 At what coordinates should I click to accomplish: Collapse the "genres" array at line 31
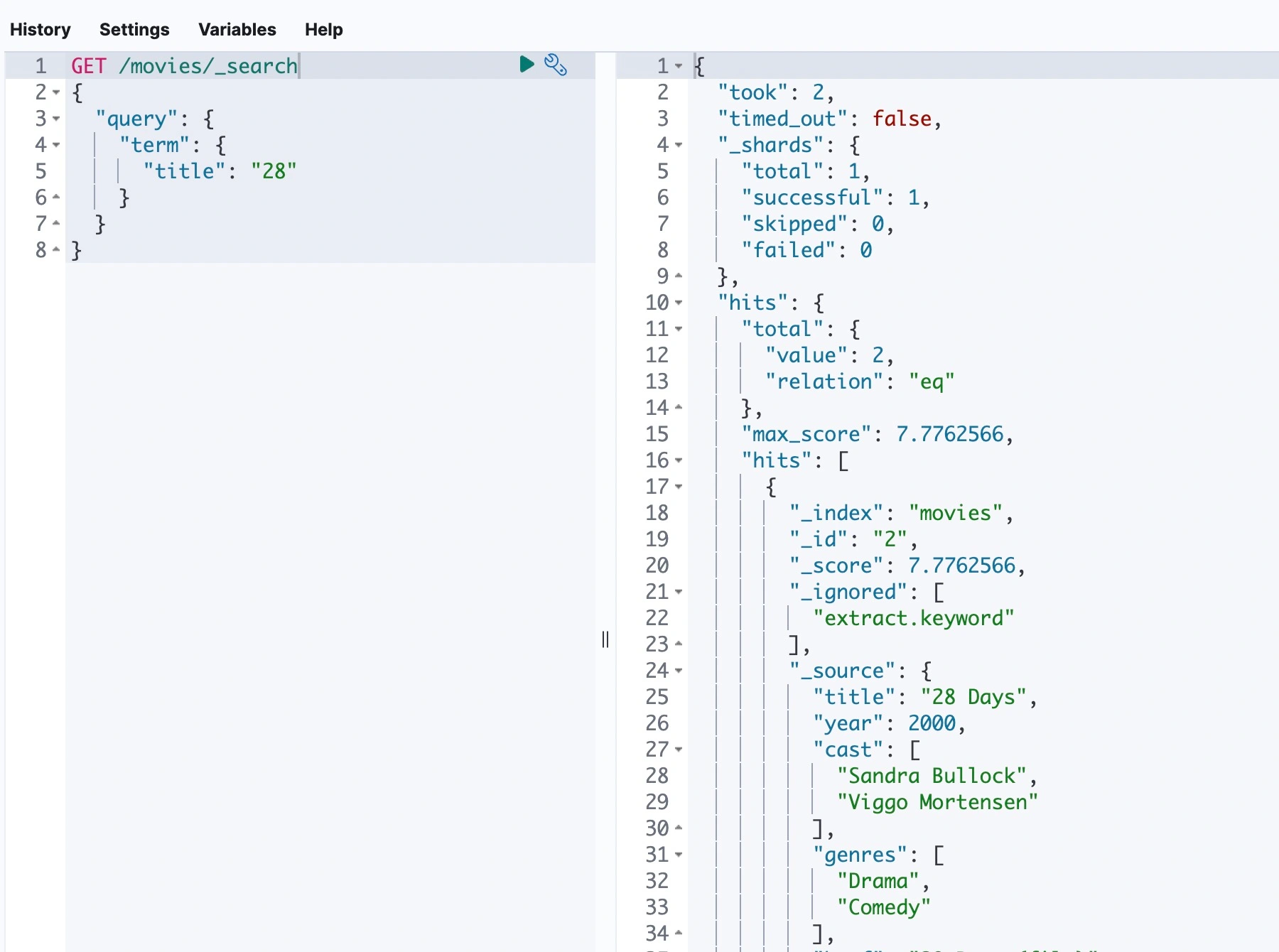click(x=679, y=855)
